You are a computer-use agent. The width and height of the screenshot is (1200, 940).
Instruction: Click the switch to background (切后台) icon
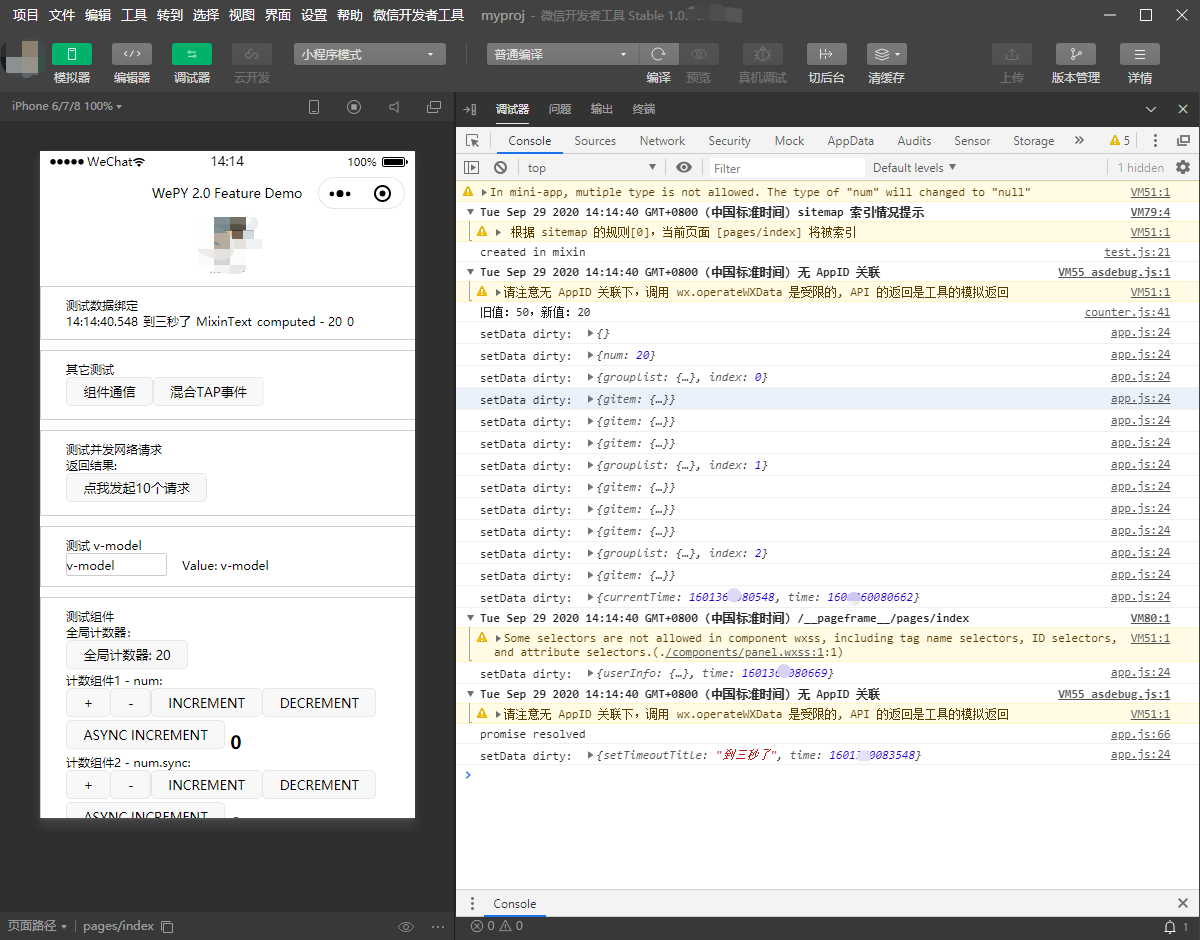tap(826, 54)
